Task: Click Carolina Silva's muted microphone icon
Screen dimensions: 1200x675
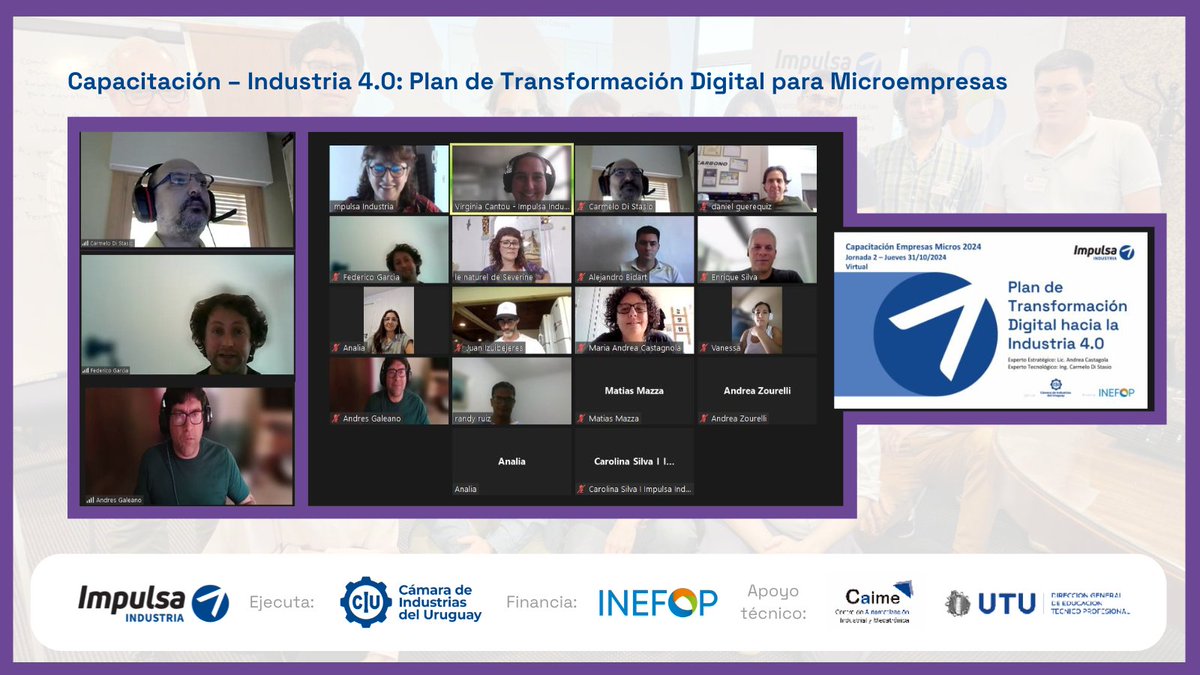Action: pyautogui.click(x=581, y=489)
